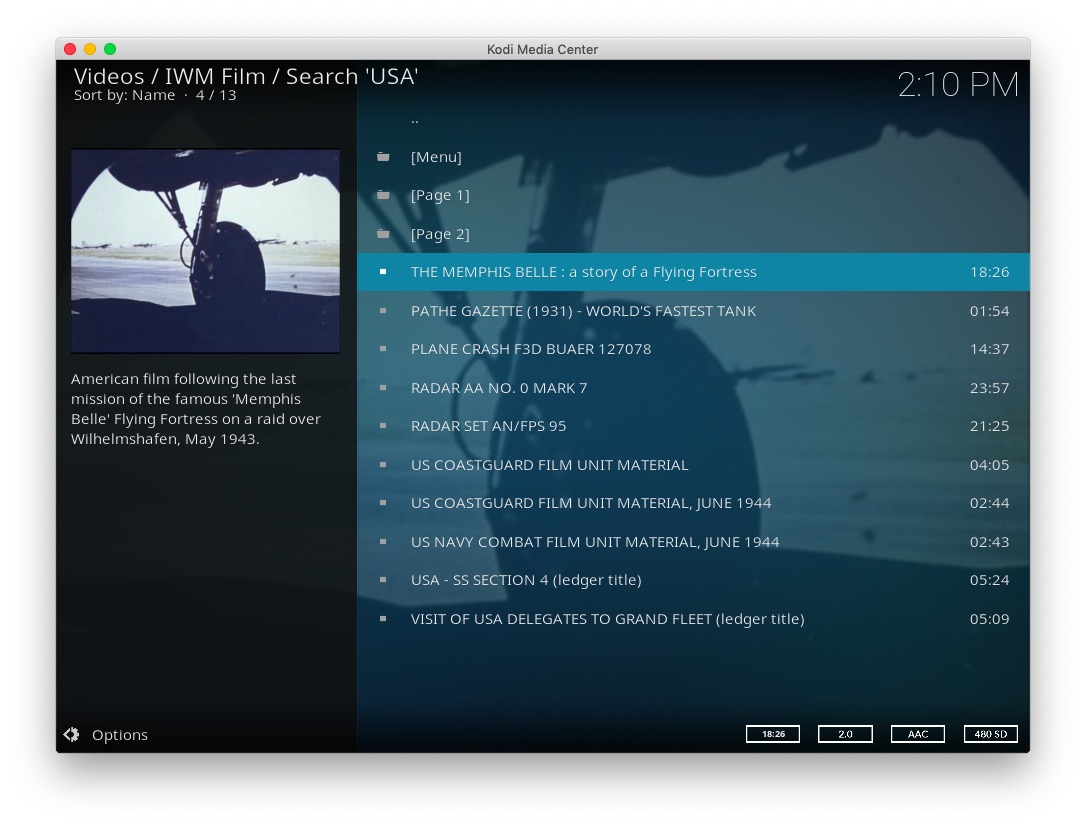Select PLANE CRASH F3D BUAER 127078
The height and width of the screenshot is (827, 1086).
[530, 349]
